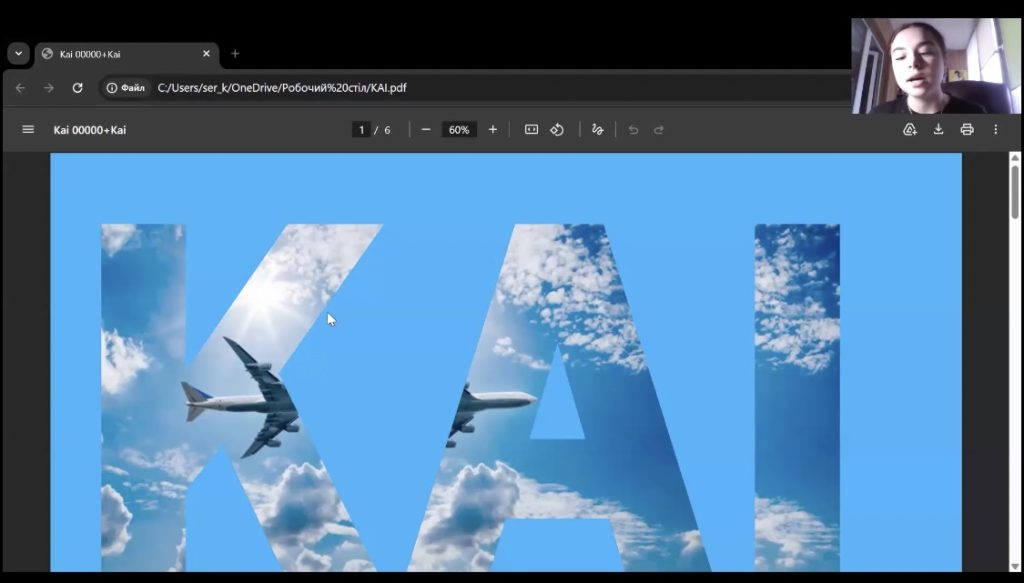Click the redo arrow in PDF toolbar
This screenshot has height=583, width=1024.
(659, 130)
